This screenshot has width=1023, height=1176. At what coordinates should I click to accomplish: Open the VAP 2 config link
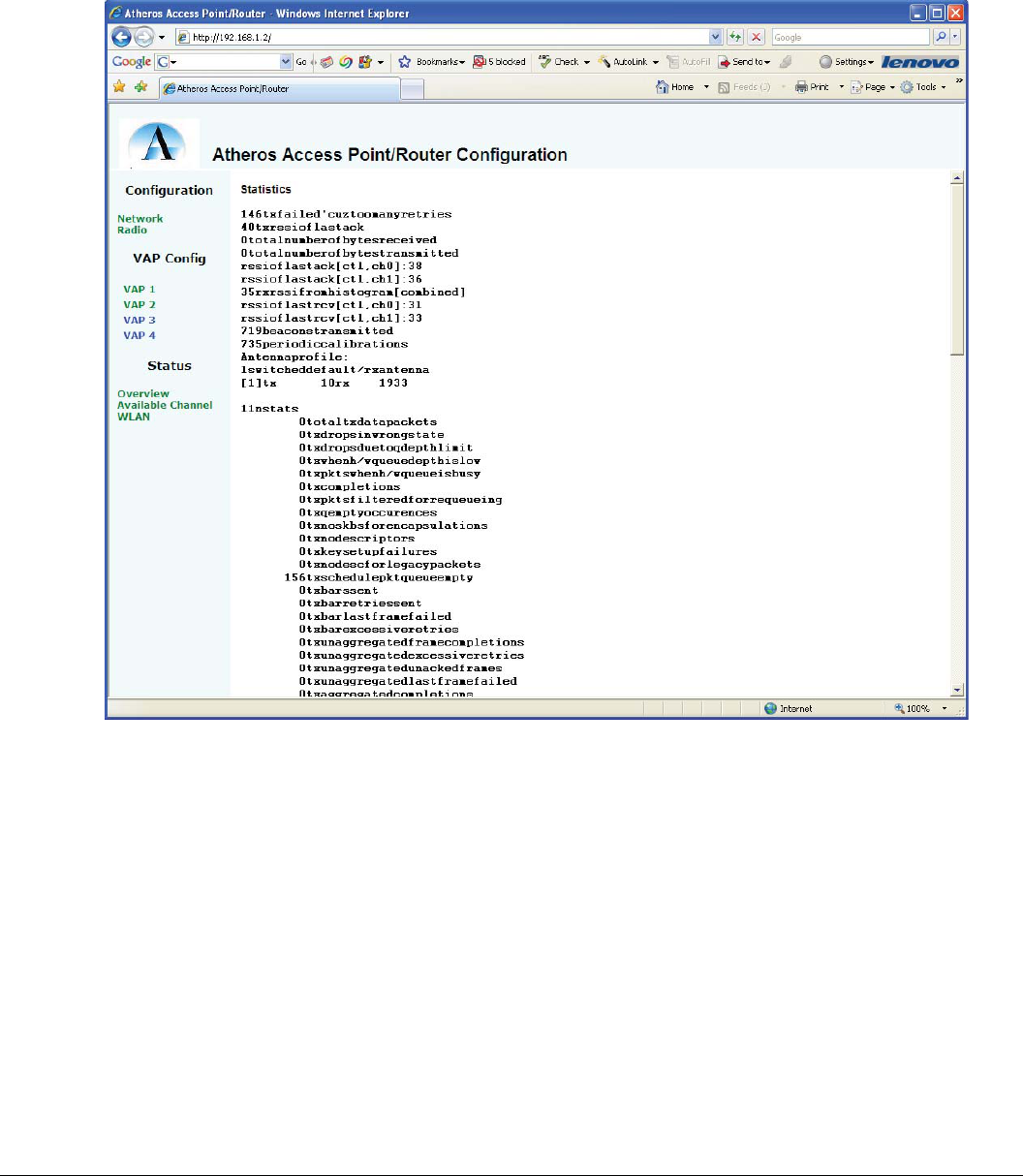coord(139,305)
